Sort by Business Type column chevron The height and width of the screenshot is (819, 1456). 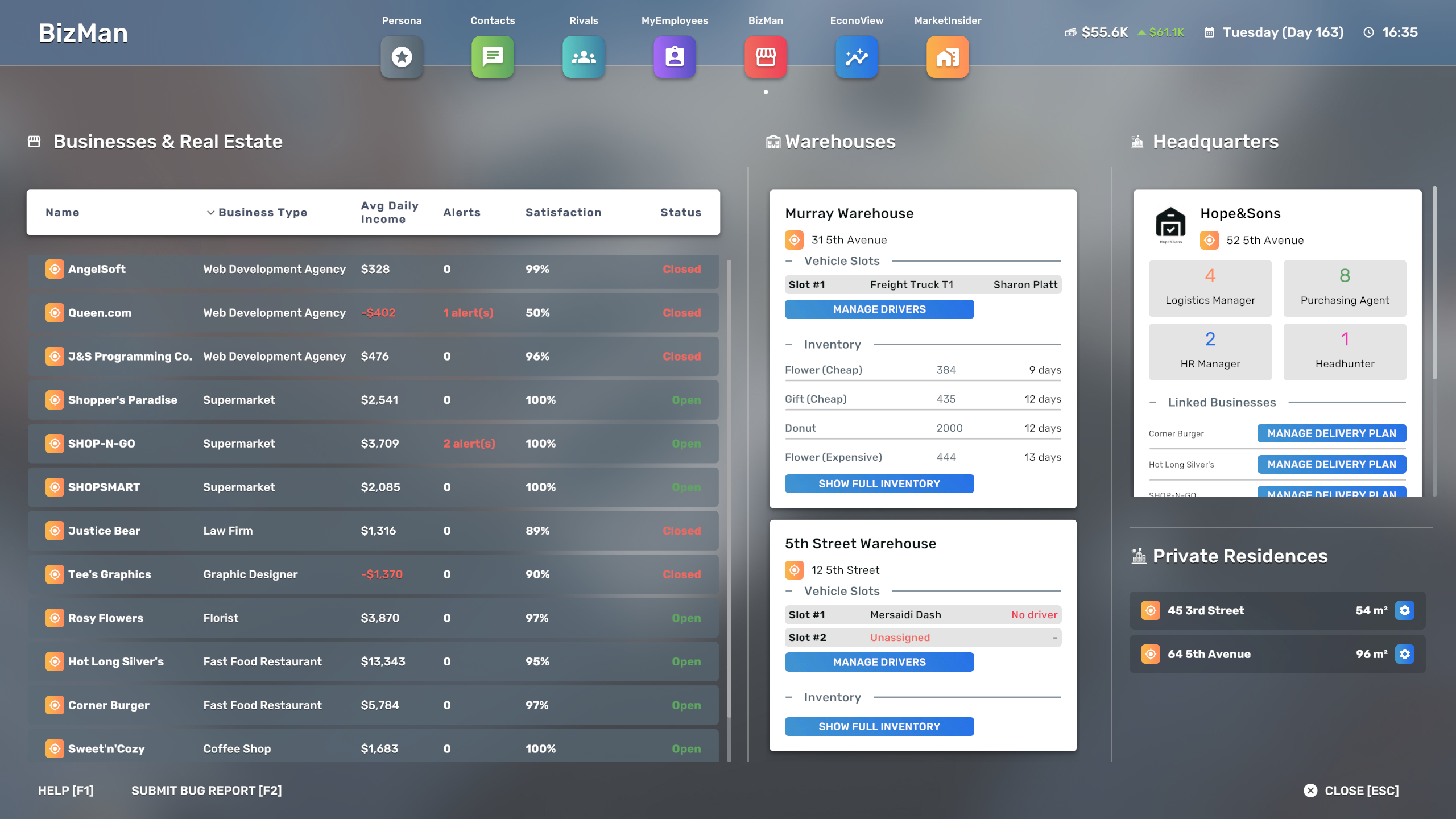coord(210,212)
